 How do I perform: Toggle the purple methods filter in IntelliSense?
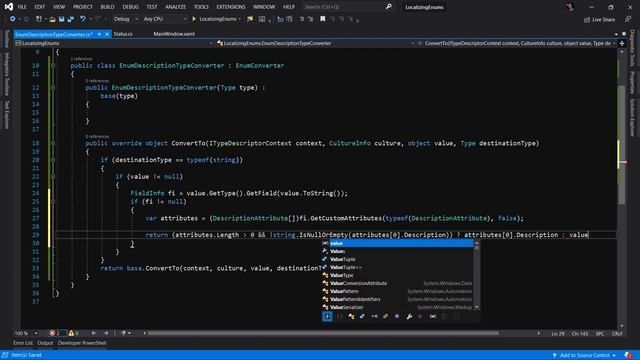397,316
